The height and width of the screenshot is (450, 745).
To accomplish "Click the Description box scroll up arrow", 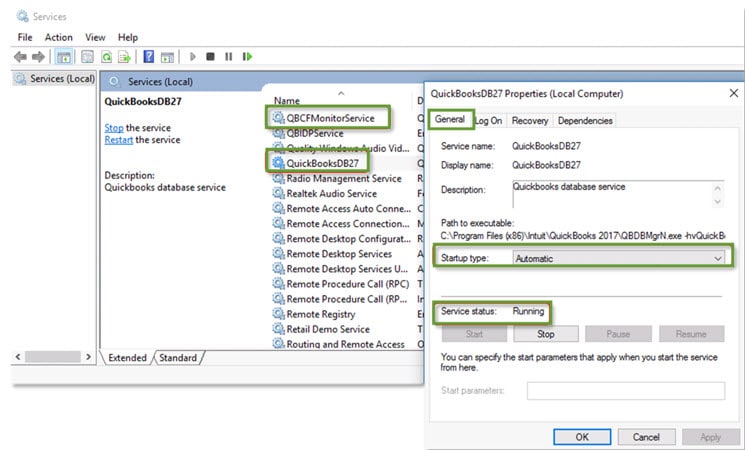I will tap(717, 188).
